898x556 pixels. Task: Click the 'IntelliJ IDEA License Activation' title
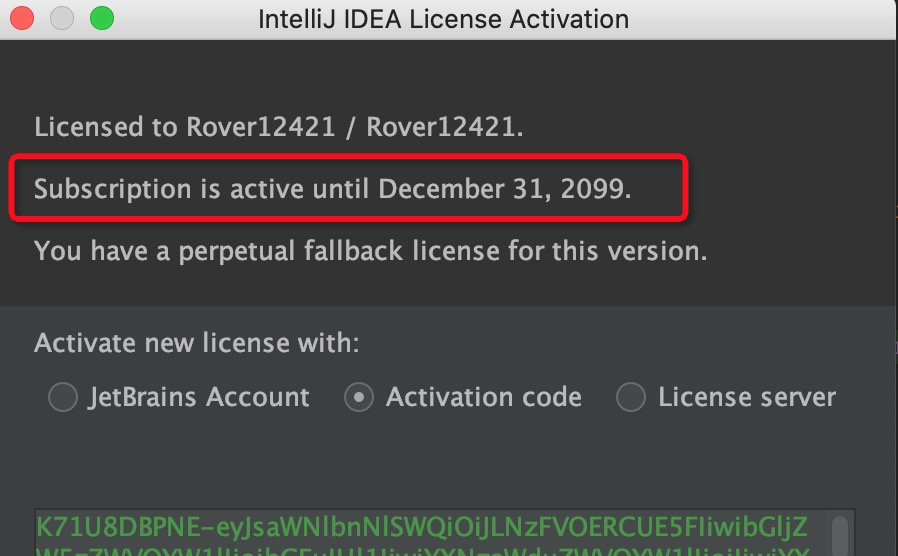click(443, 19)
